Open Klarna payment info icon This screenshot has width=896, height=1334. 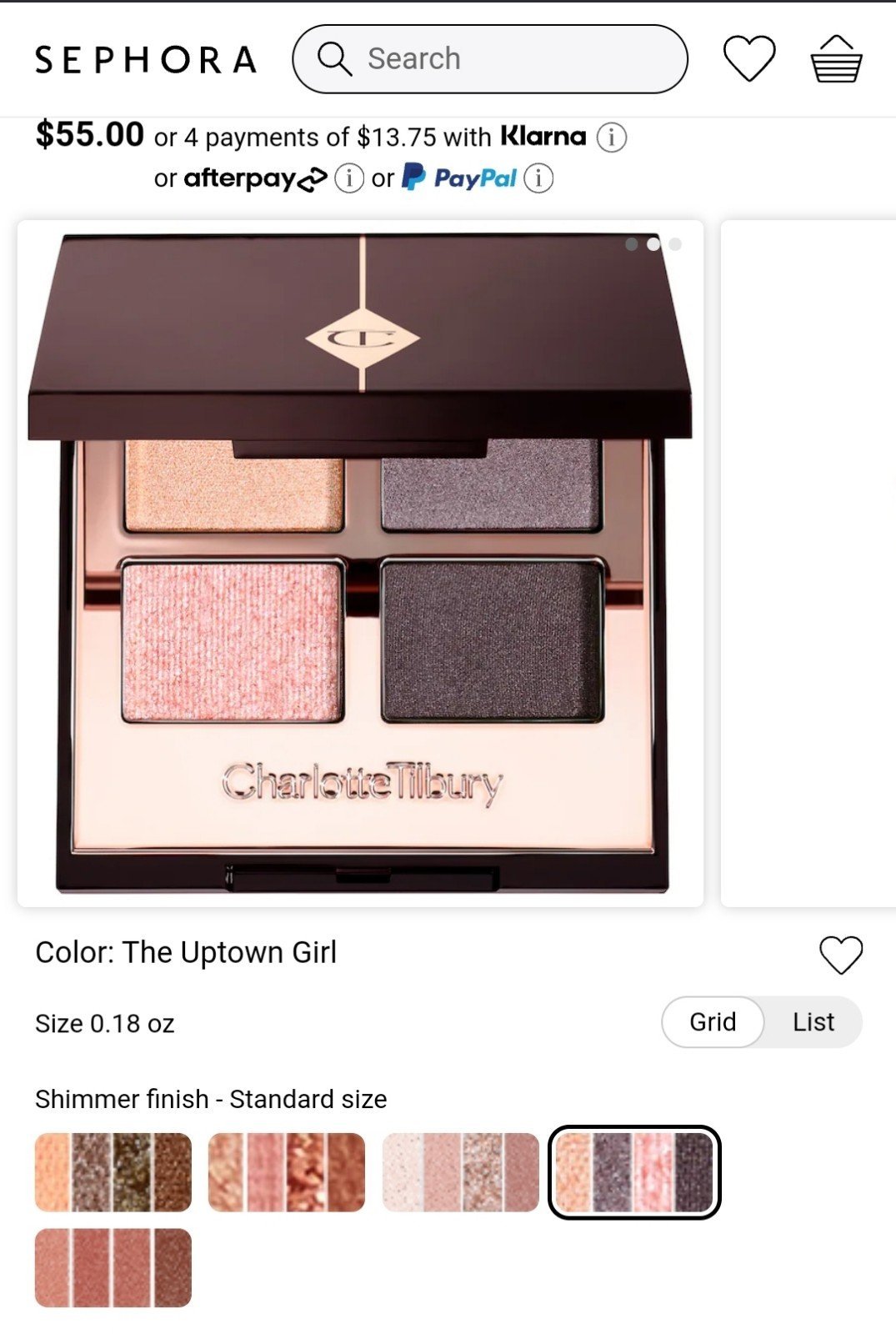[x=611, y=138]
